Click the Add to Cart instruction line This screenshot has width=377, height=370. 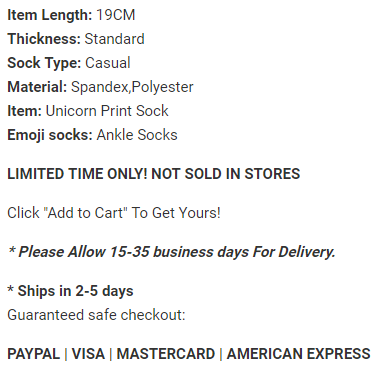point(114,213)
